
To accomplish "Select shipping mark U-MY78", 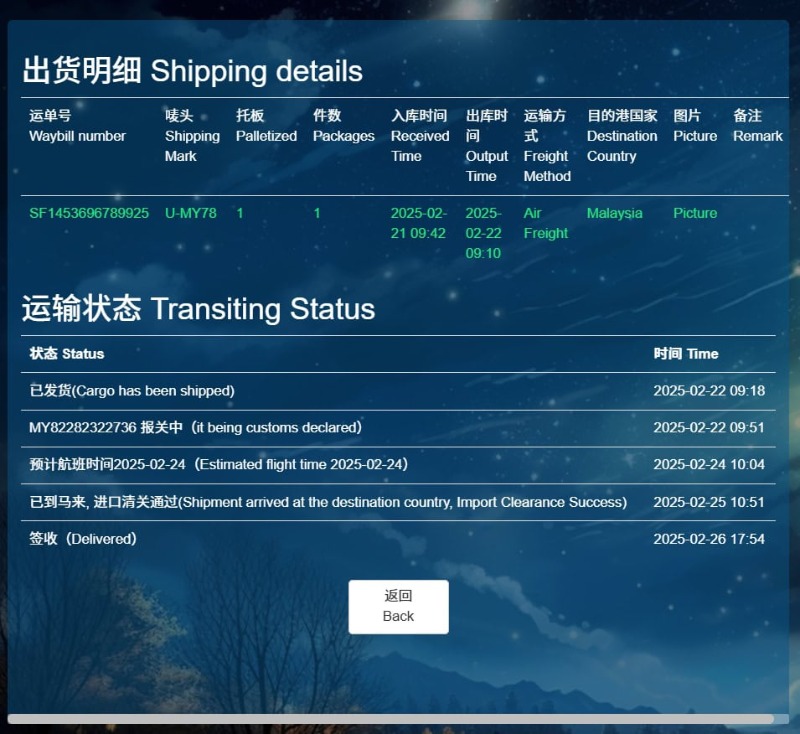I will tap(191, 213).
